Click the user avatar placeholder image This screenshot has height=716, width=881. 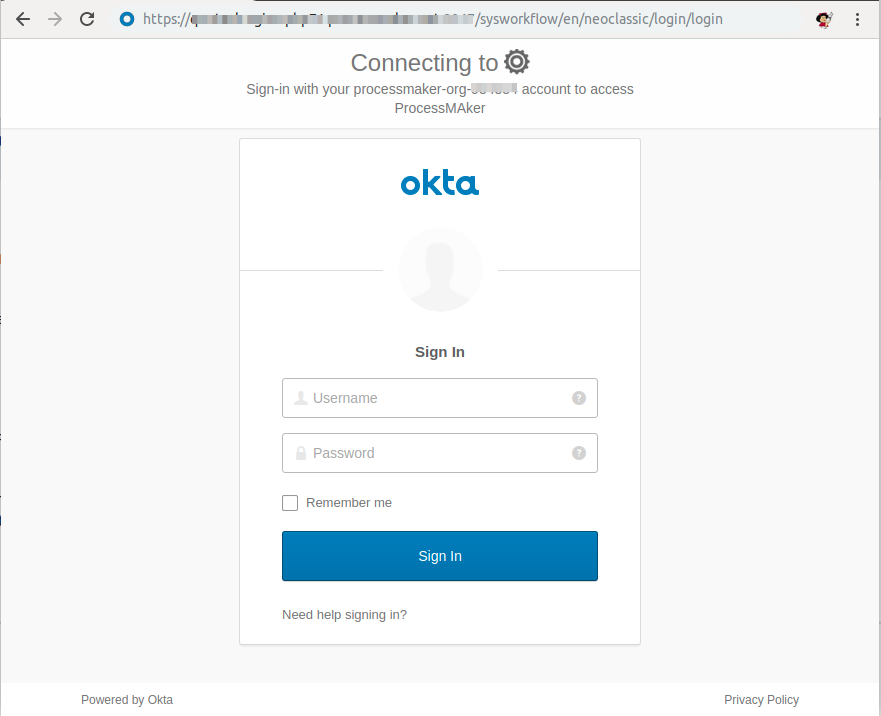click(x=440, y=269)
